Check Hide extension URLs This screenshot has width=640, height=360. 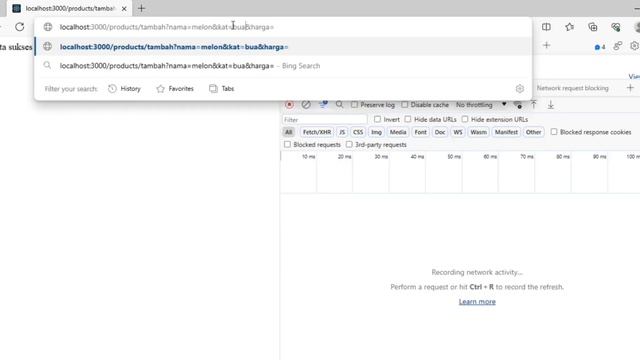(x=465, y=119)
